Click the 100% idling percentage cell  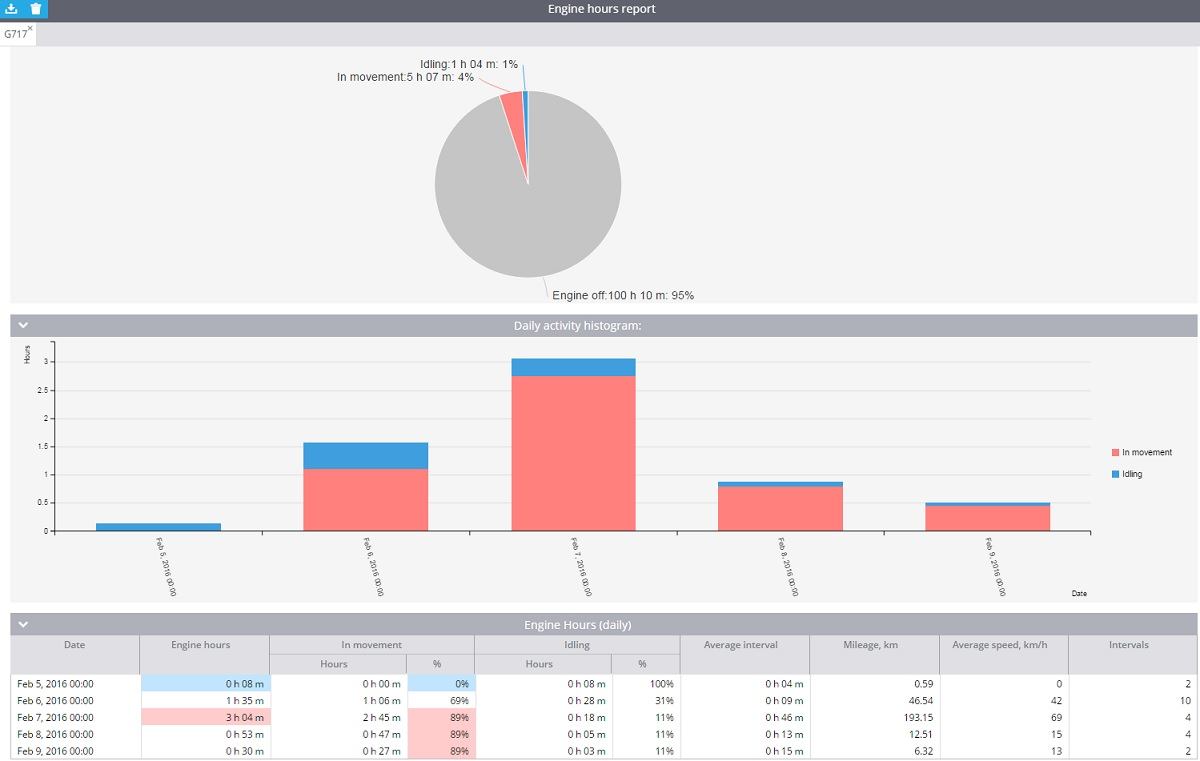coord(645,684)
